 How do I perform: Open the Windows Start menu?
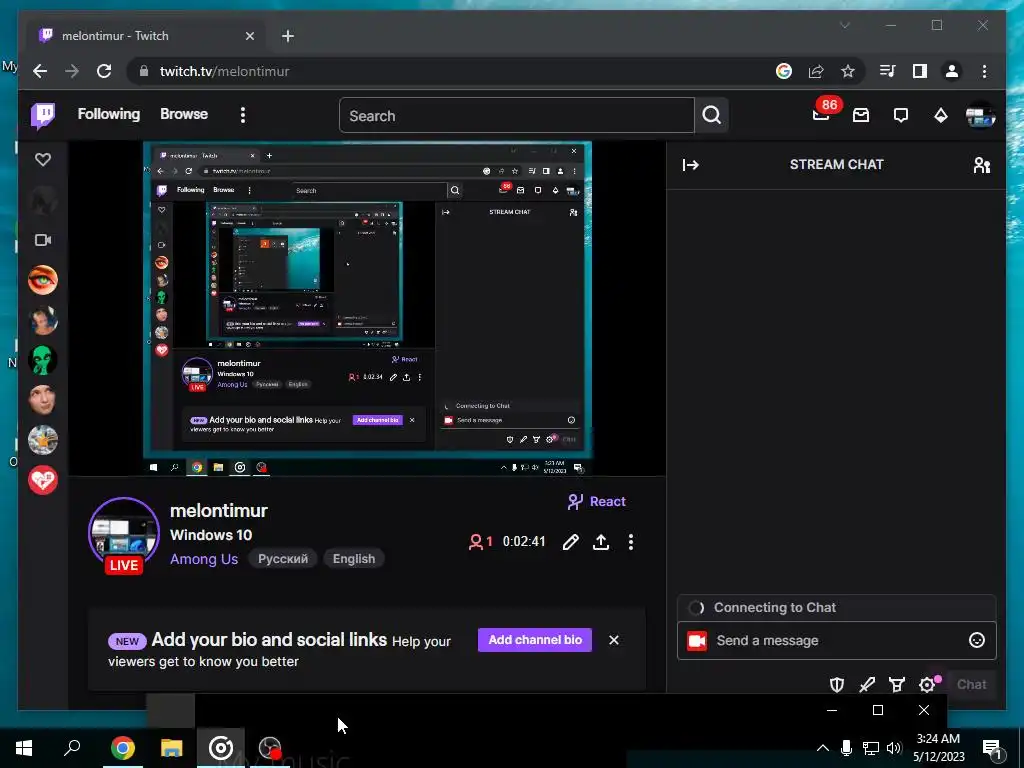tap(24, 748)
